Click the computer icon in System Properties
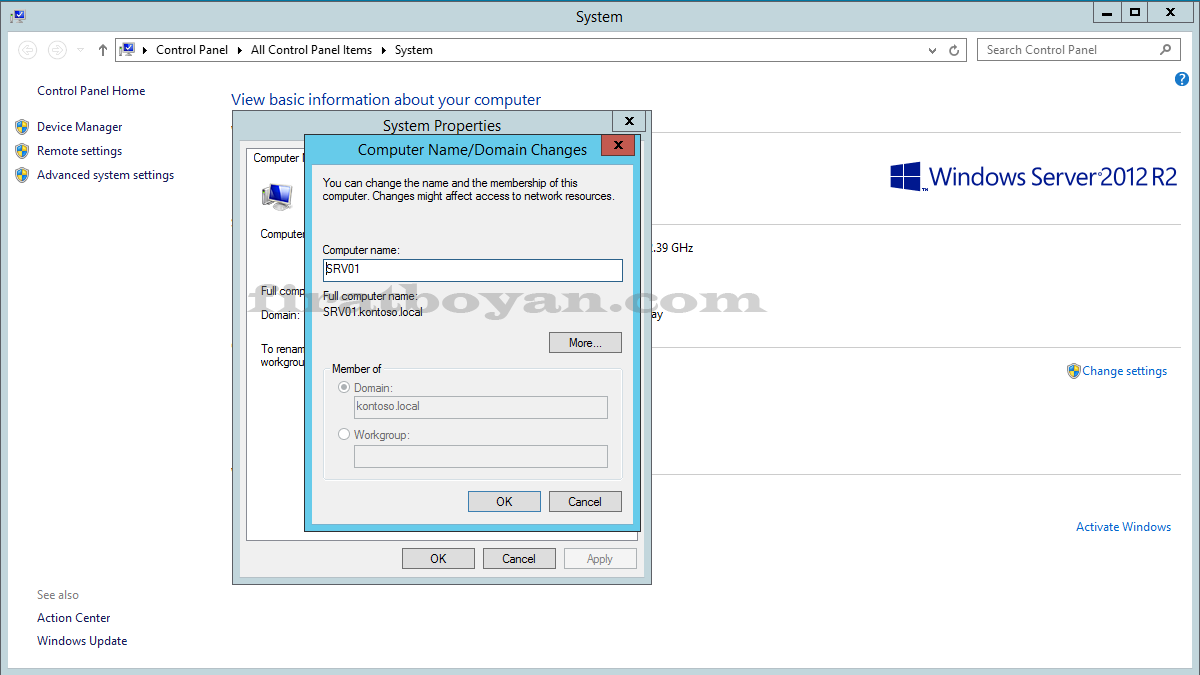1200x675 pixels. (x=277, y=196)
